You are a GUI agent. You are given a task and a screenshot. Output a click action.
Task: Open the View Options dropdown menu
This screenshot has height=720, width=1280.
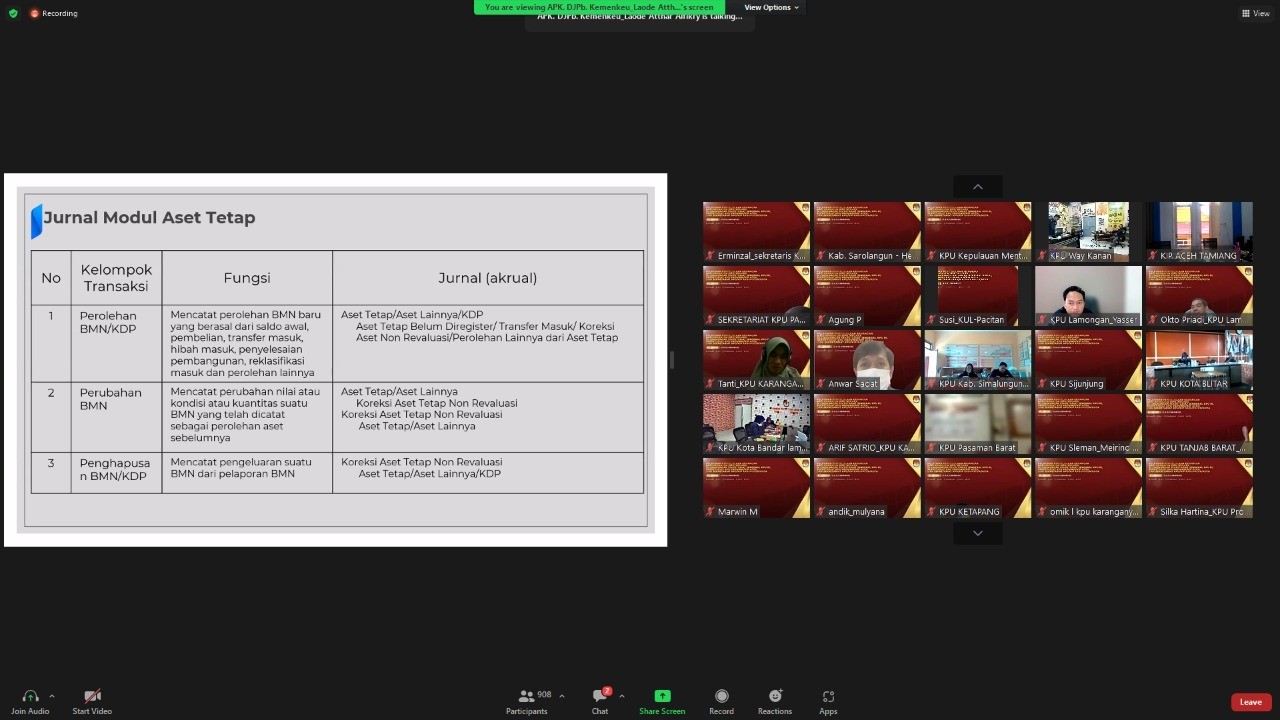[771, 7]
